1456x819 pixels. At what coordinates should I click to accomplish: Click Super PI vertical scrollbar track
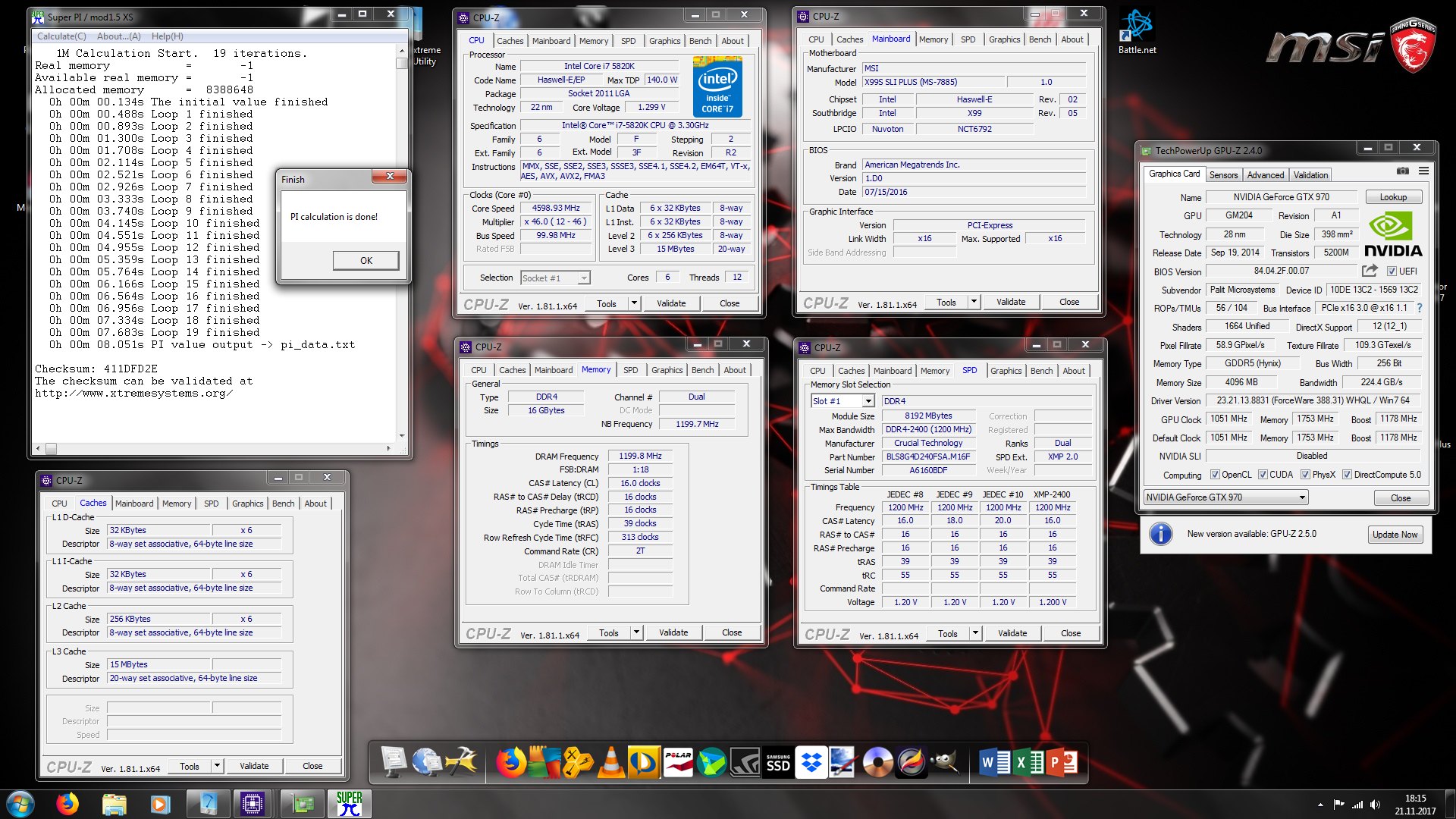402,250
